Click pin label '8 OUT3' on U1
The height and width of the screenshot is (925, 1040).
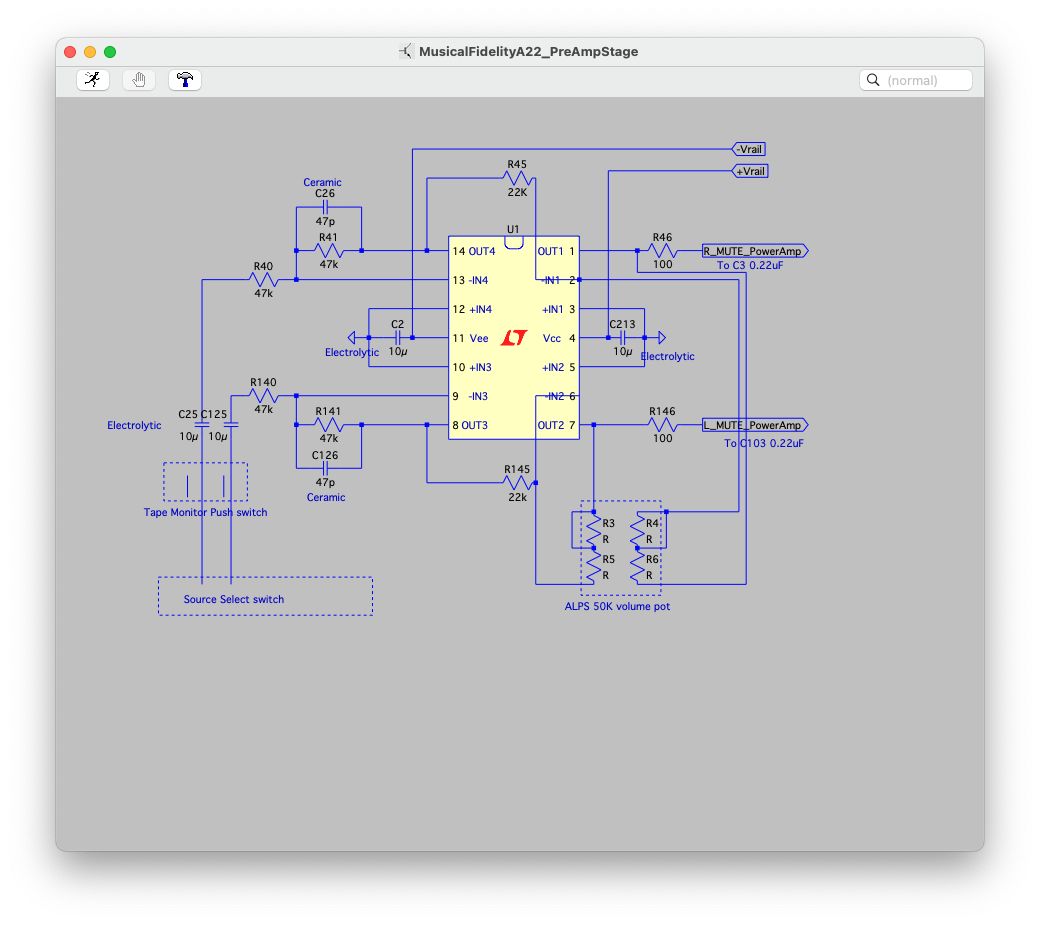(470, 425)
